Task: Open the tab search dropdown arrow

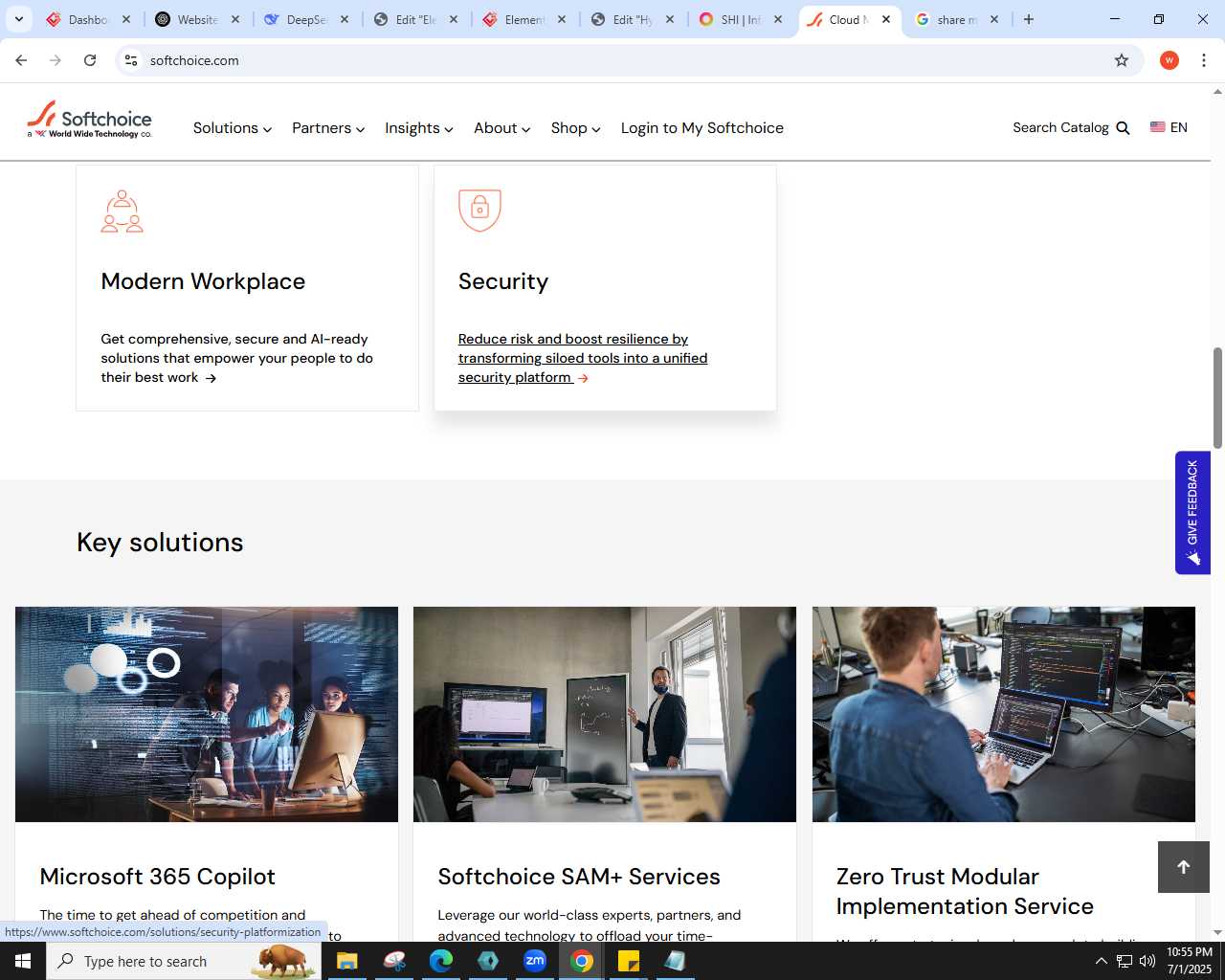Action: pos(19,19)
